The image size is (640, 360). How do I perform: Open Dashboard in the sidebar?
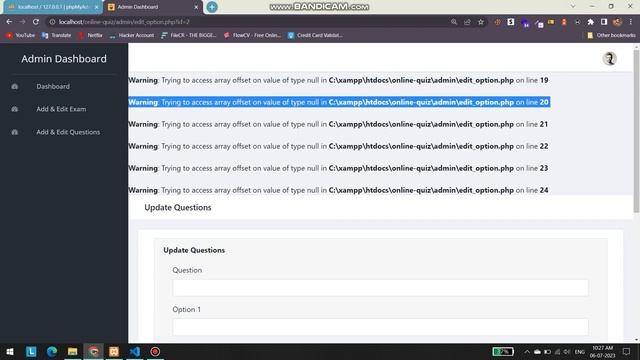click(x=53, y=87)
